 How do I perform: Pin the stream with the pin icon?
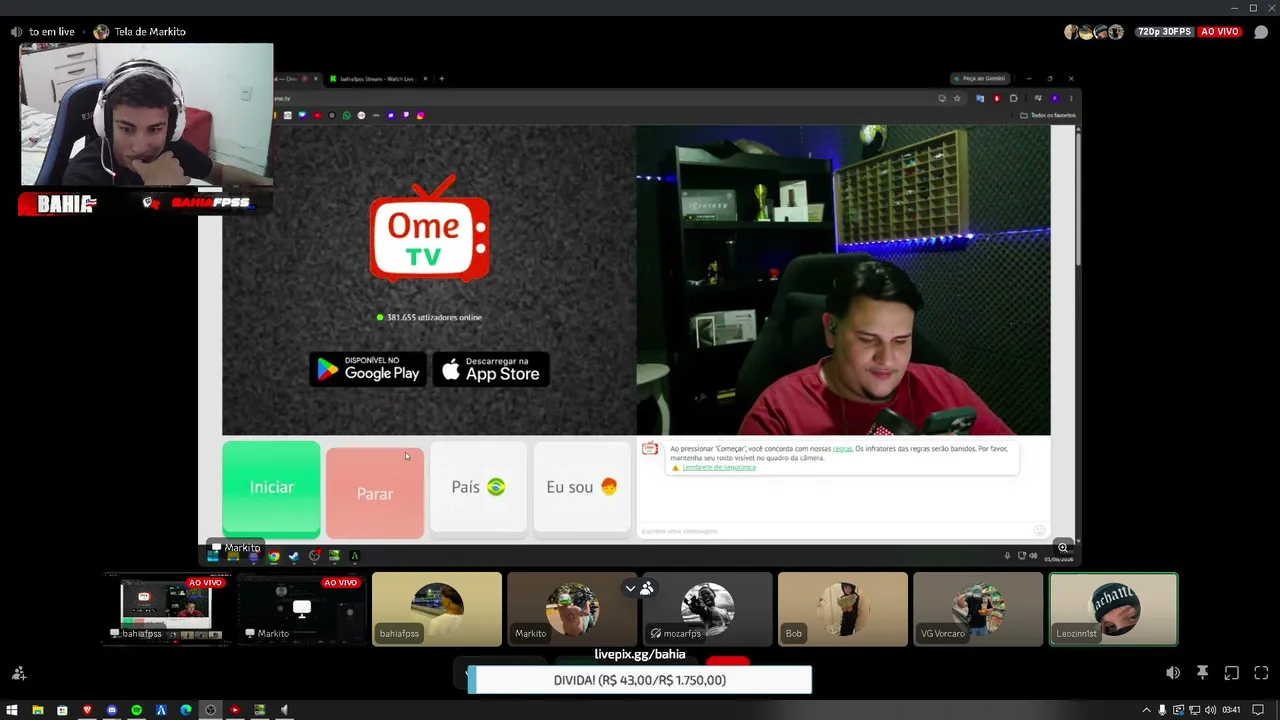click(1202, 673)
